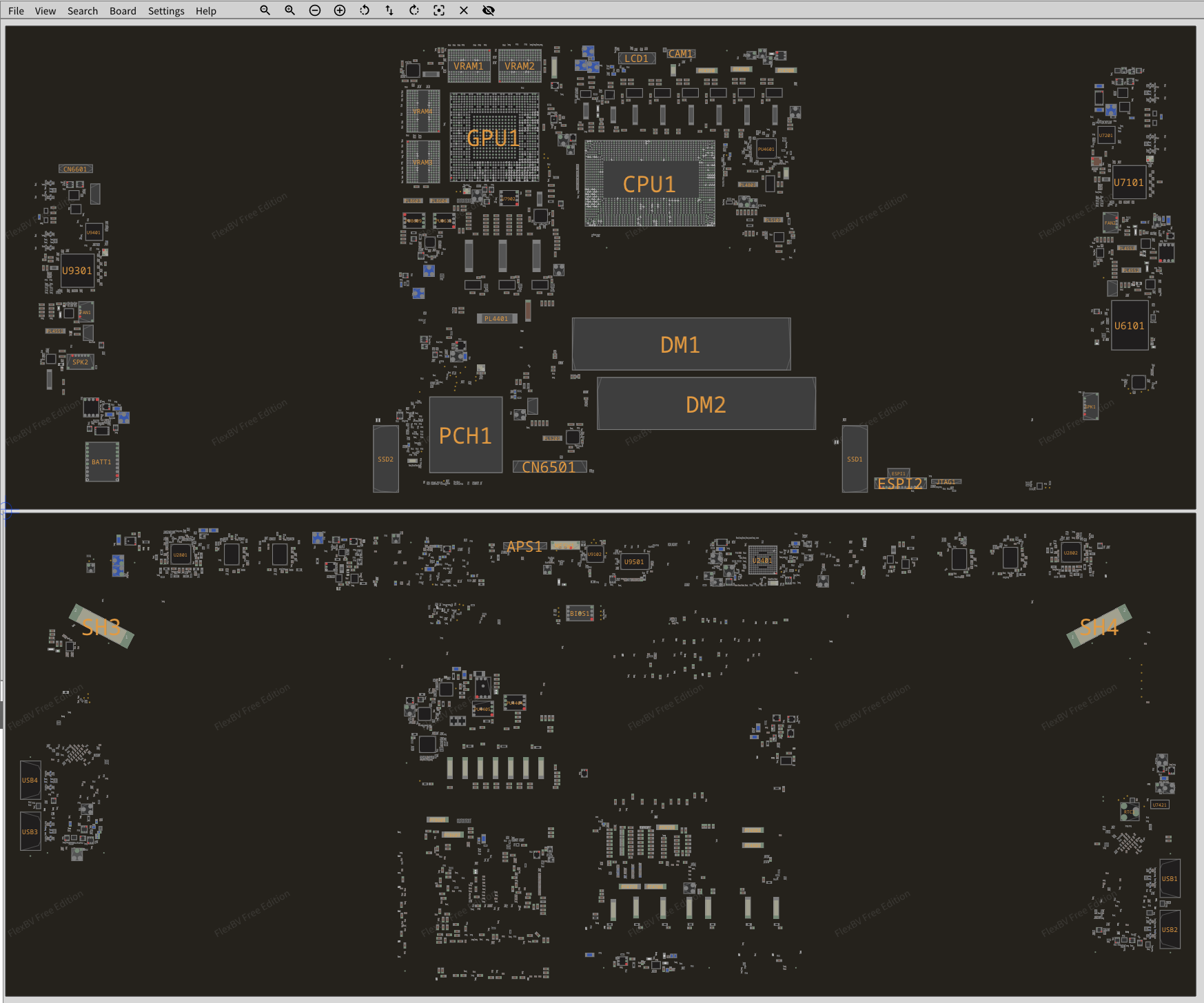Expand the Board menu
The height and width of the screenshot is (1003, 1204).
123,11
